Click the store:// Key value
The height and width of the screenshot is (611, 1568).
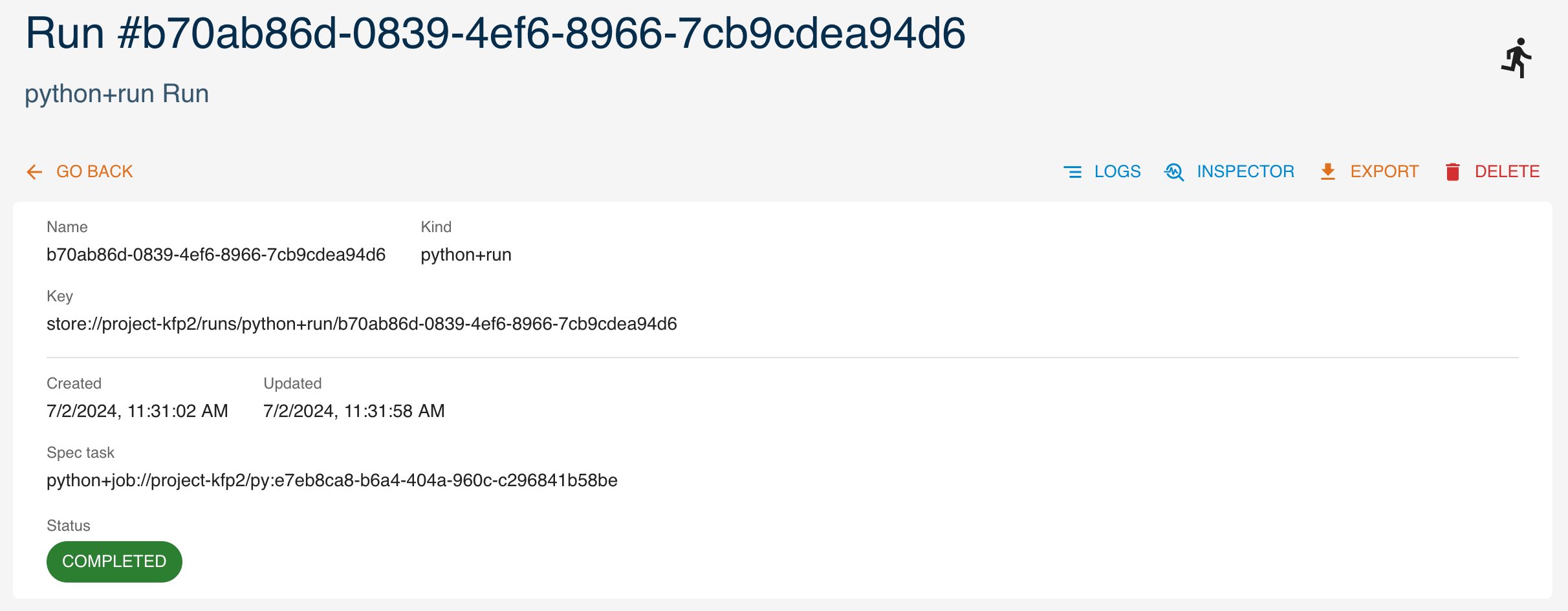pyautogui.click(x=362, y=324)
